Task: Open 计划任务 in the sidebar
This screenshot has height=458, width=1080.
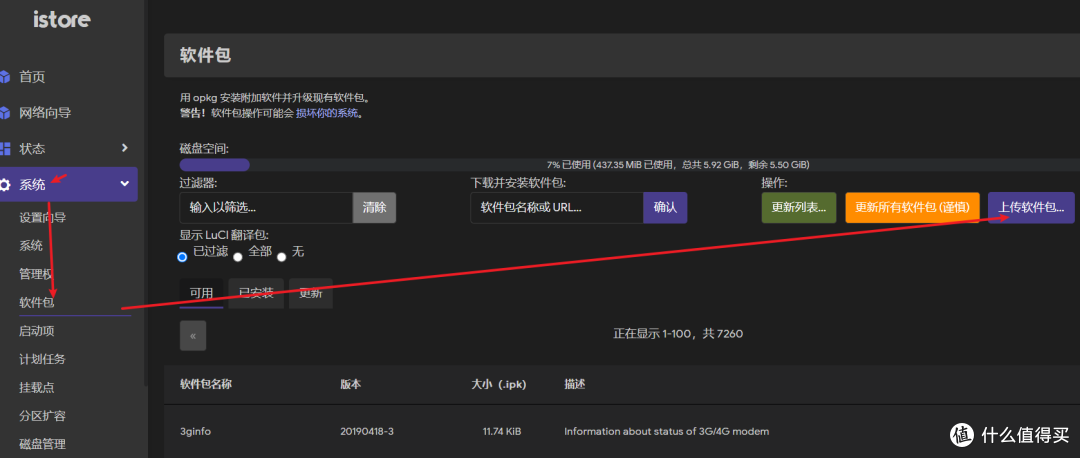Action: (43, 359)
